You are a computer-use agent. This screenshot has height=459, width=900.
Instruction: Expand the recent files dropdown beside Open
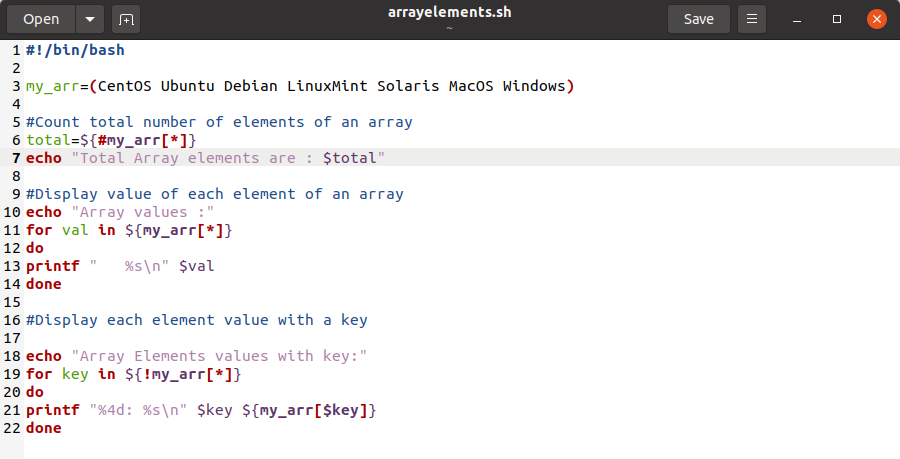pos(90,19)
